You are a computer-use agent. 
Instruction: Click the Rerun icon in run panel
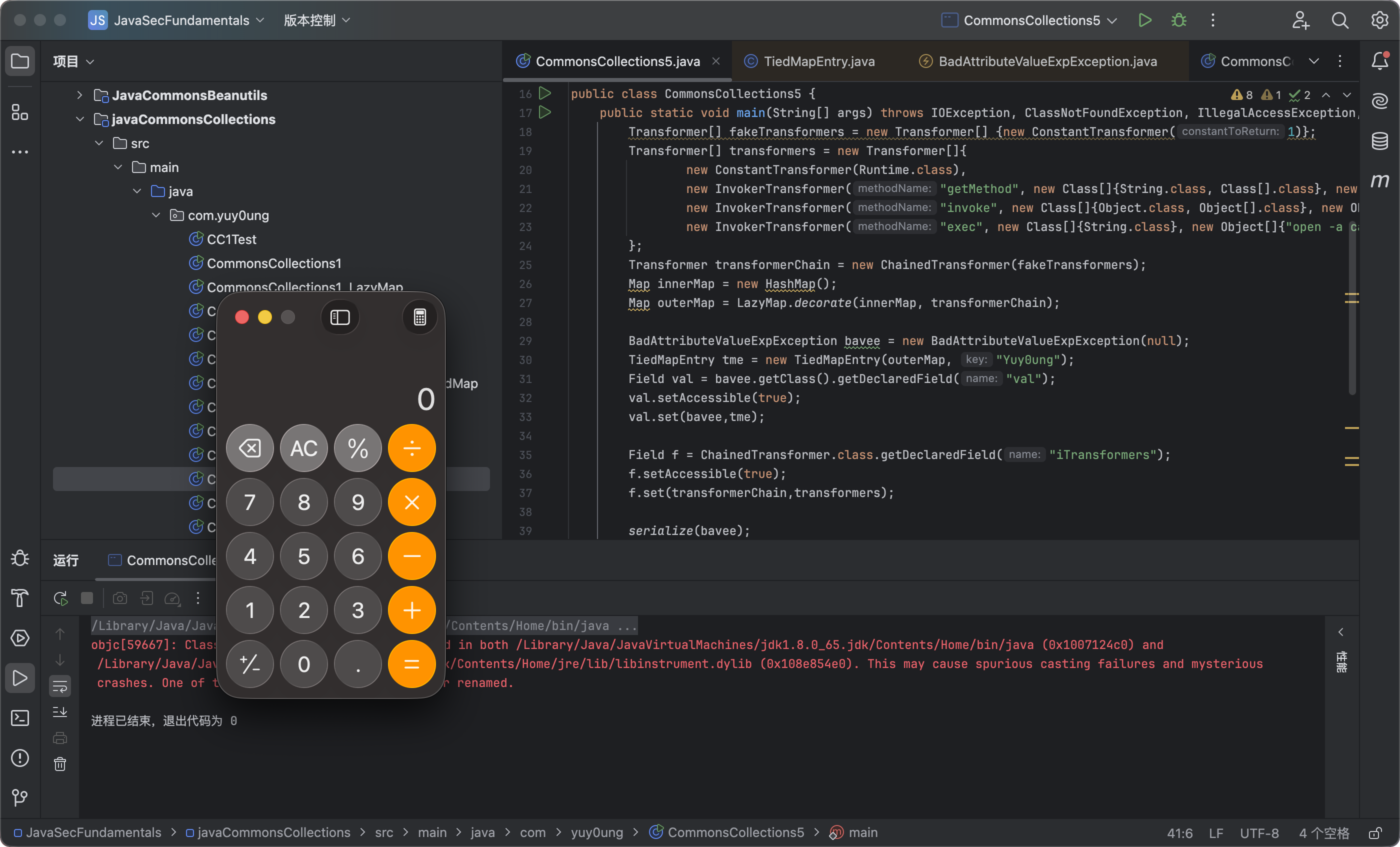[x=60, y=598]
